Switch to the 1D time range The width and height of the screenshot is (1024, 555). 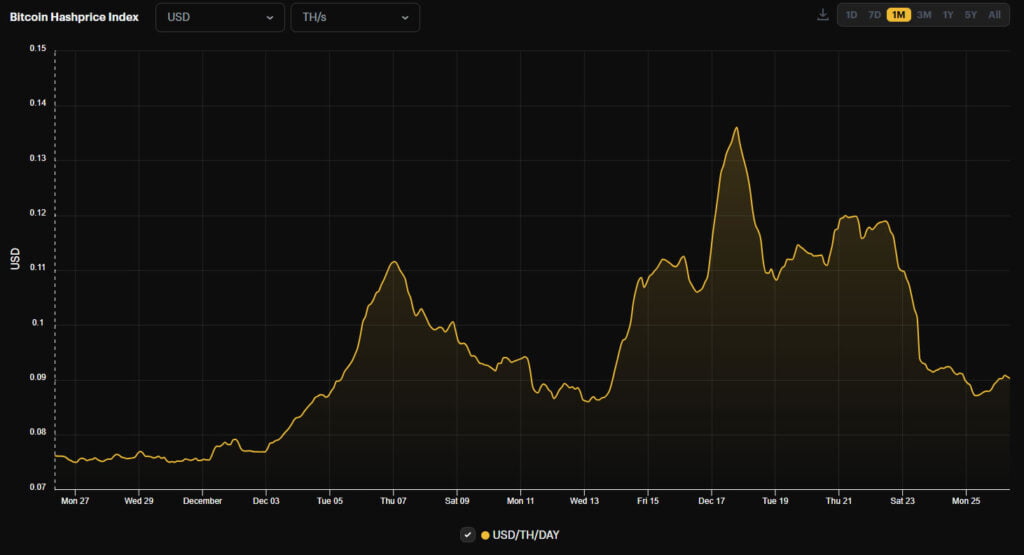851,15
